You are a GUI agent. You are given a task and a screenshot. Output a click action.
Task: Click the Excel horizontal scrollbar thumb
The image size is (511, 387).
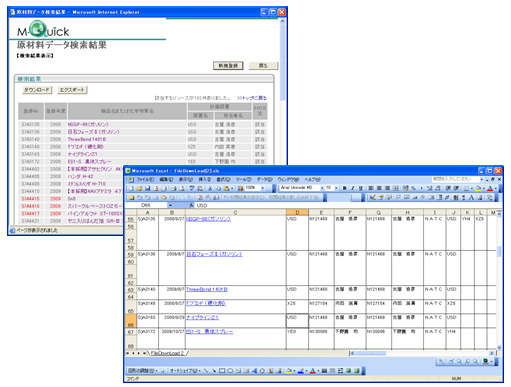pyautogui.click(x=371, y=353)
